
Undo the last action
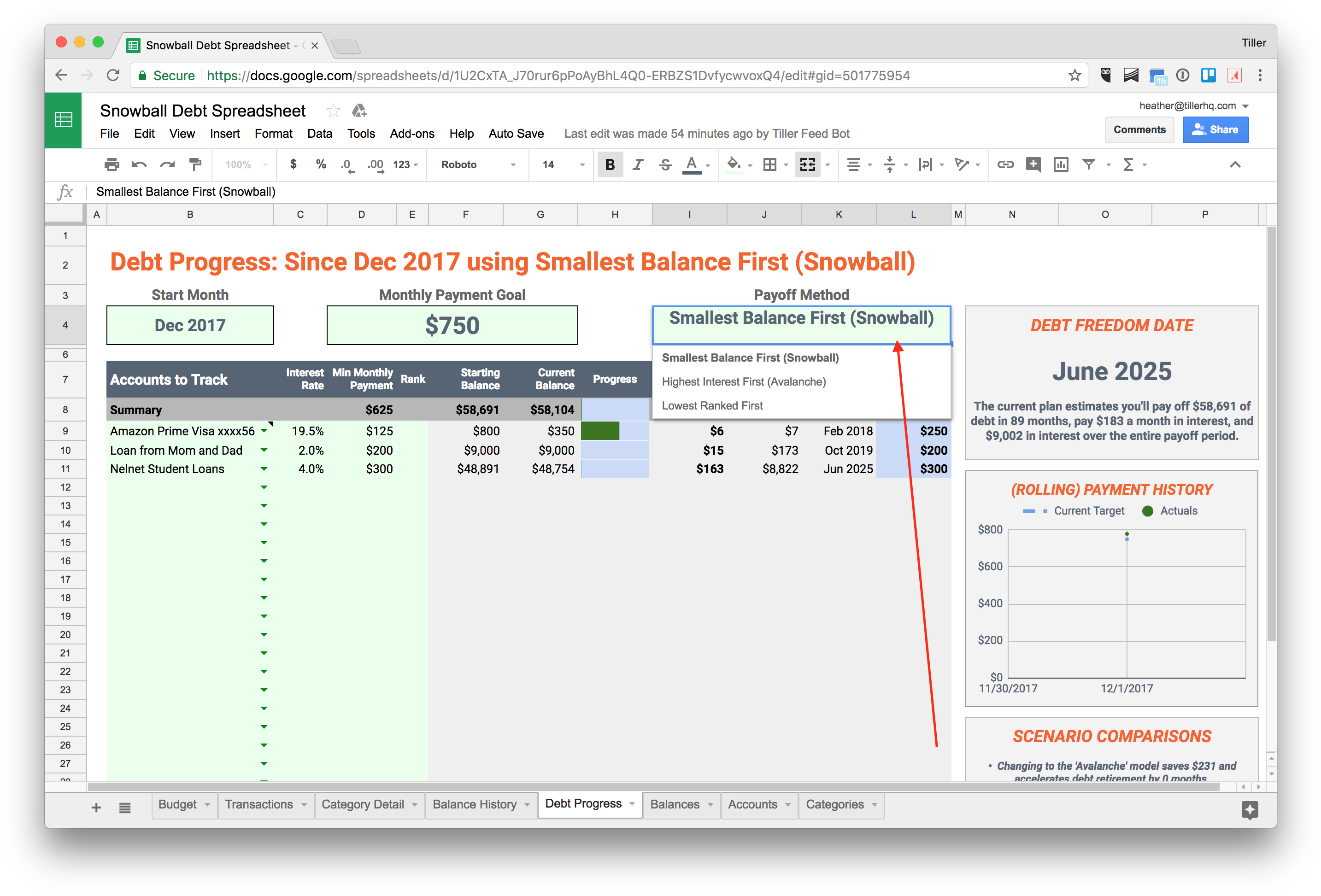139,165
